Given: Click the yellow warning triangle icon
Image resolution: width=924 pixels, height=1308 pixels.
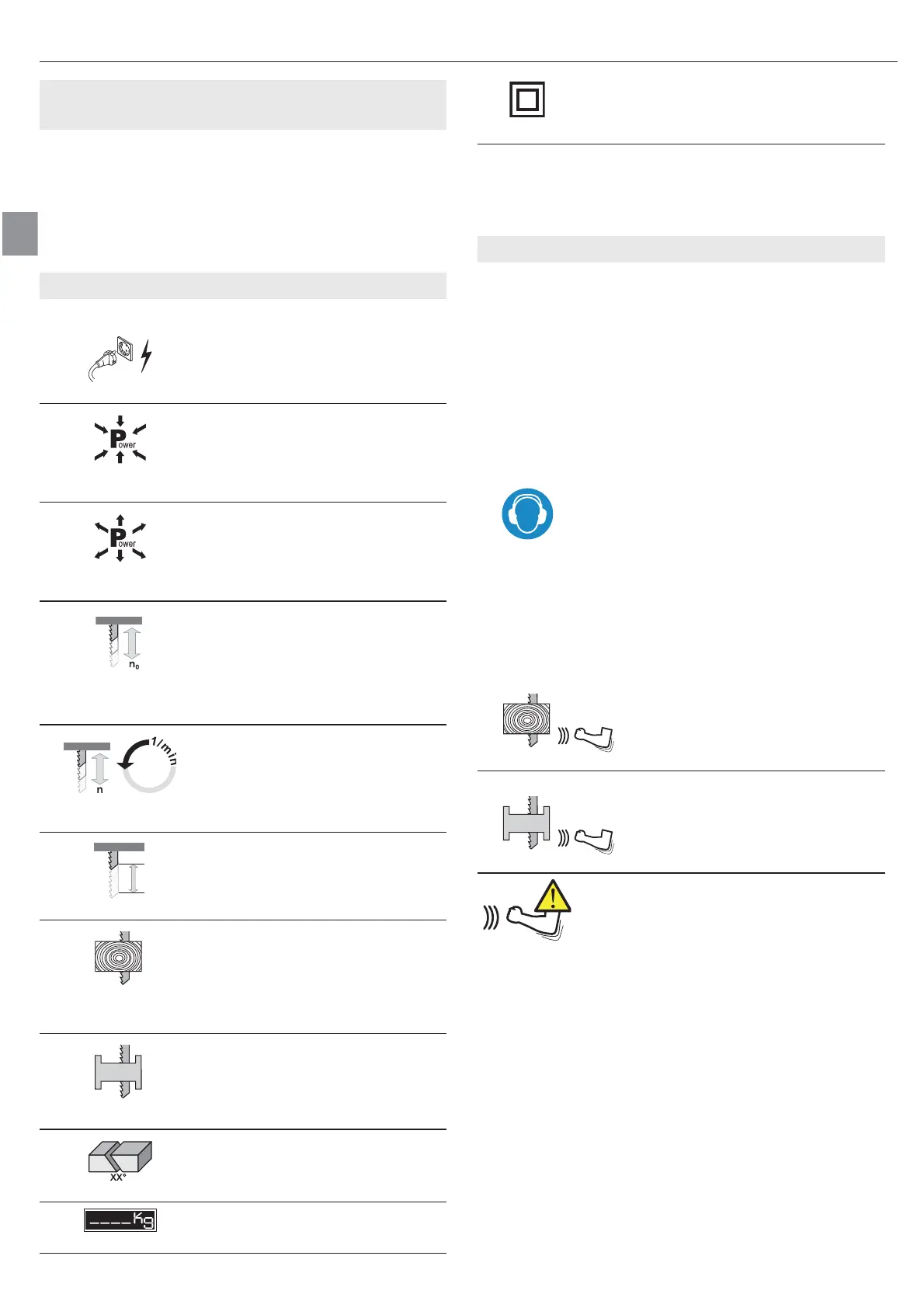Looking at the screenshot, I should [x=553, y=898].
